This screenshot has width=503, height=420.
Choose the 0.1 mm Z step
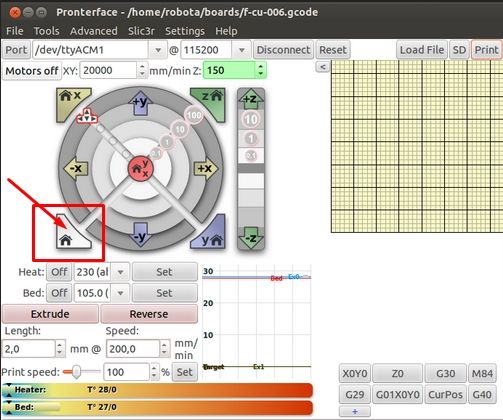coord(251,155)
